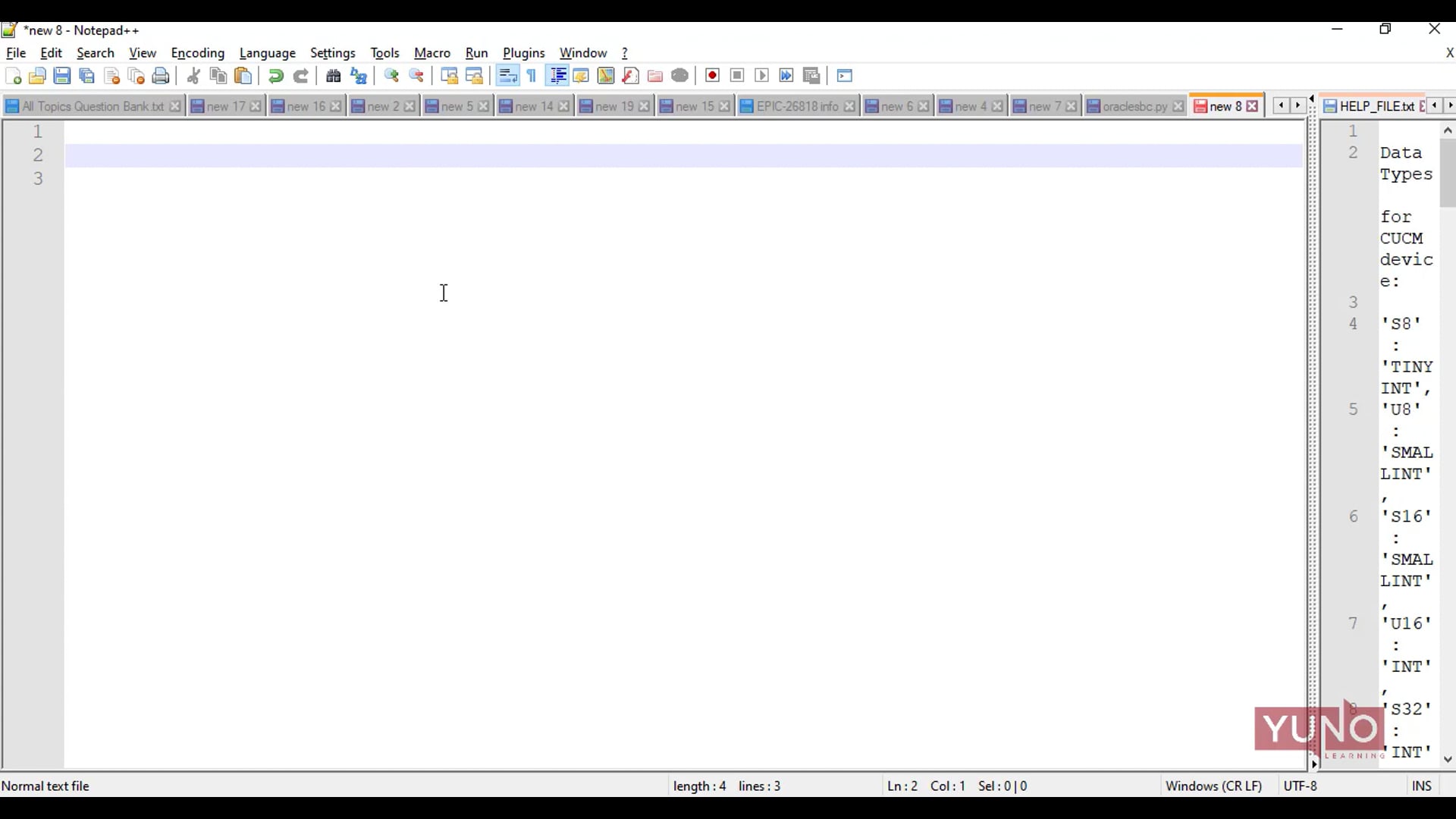Open the Run menu
The width and height of the screenshot is (1456, 819).
pyautogui.click(x=477, y=53)
